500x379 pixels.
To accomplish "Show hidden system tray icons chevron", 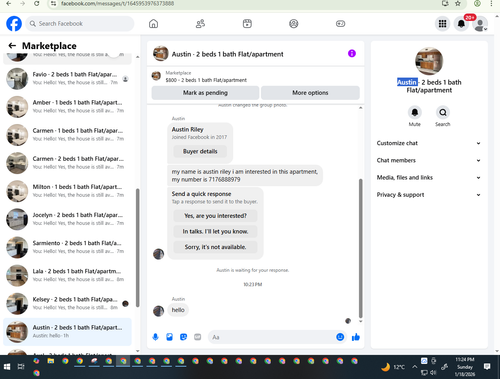I will click(x=414, y=367).
